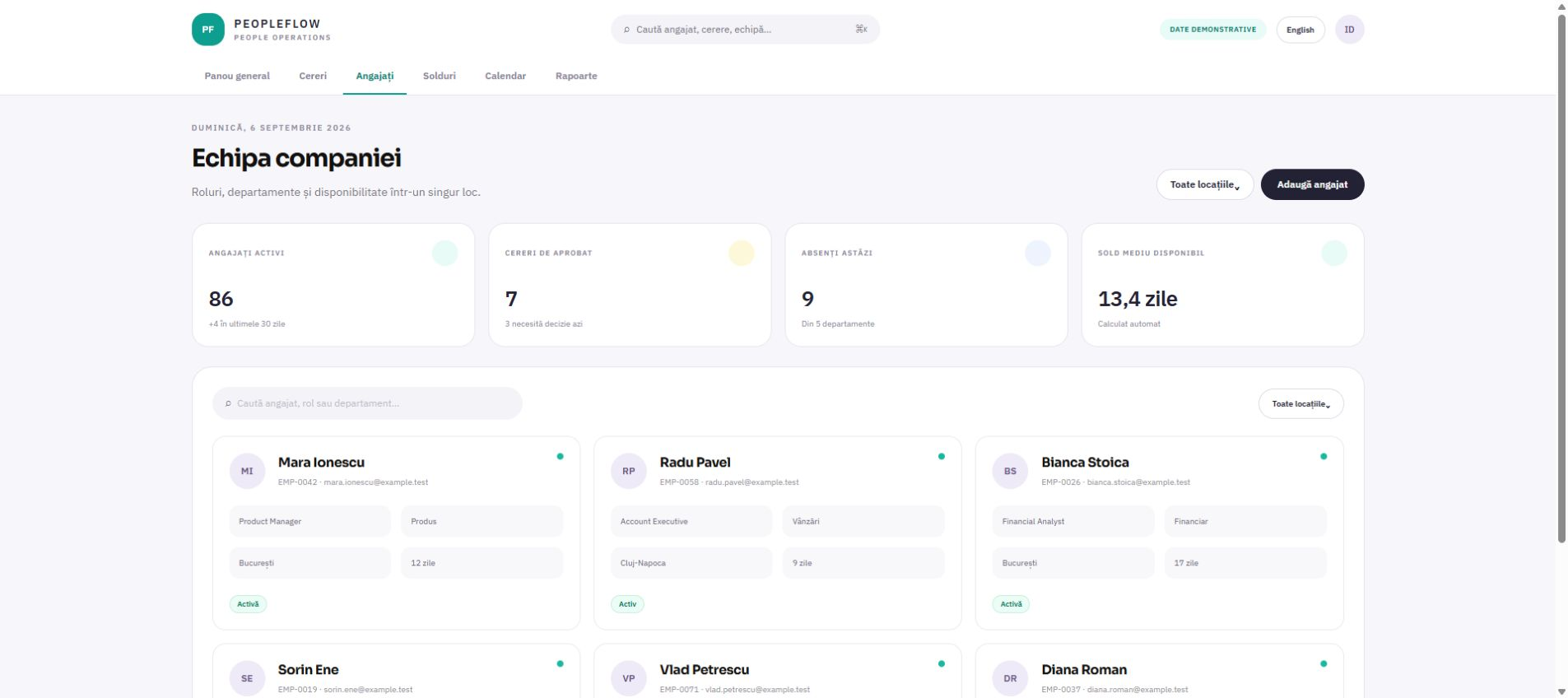Image resolution: width=1568 pixels, height=698 pixels.
Task: Click the scrollbar up arrow
Action: (x=1561, y=6)
